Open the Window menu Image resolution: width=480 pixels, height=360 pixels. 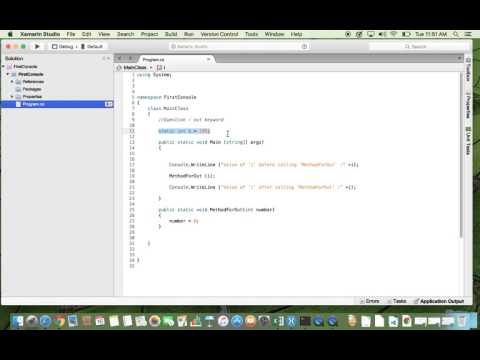pos(274,34)
